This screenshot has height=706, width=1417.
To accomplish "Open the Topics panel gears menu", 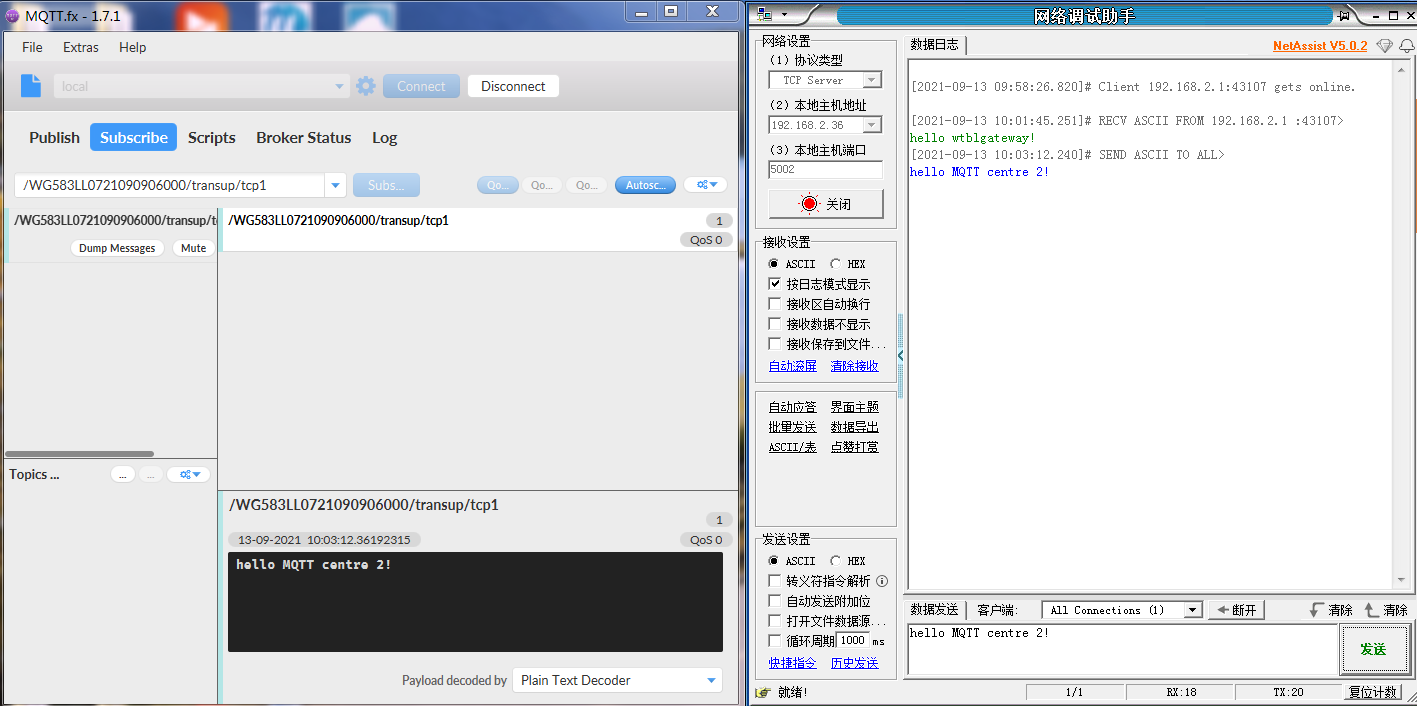I will 188,474.
